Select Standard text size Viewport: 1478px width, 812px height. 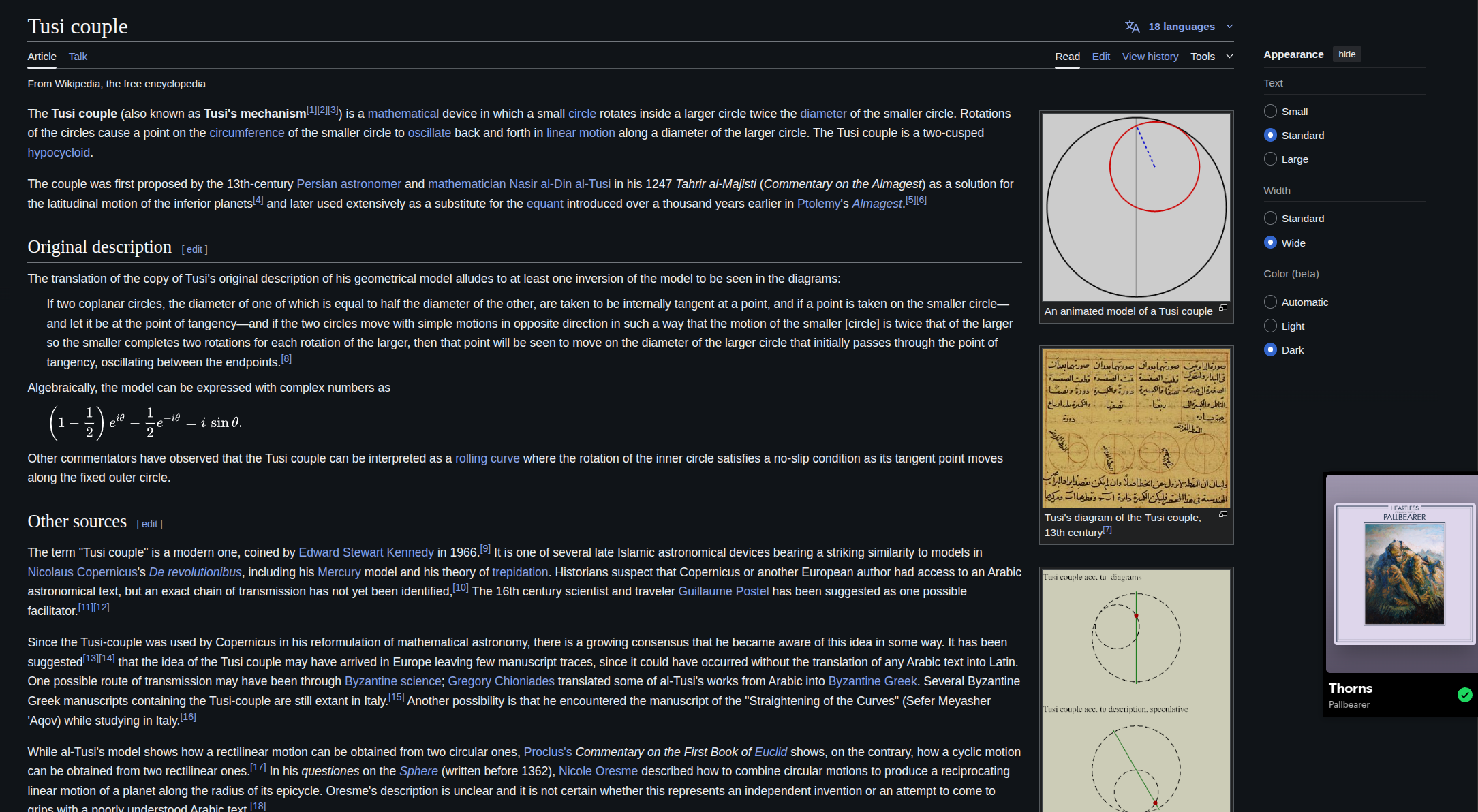coord(1270,135)
